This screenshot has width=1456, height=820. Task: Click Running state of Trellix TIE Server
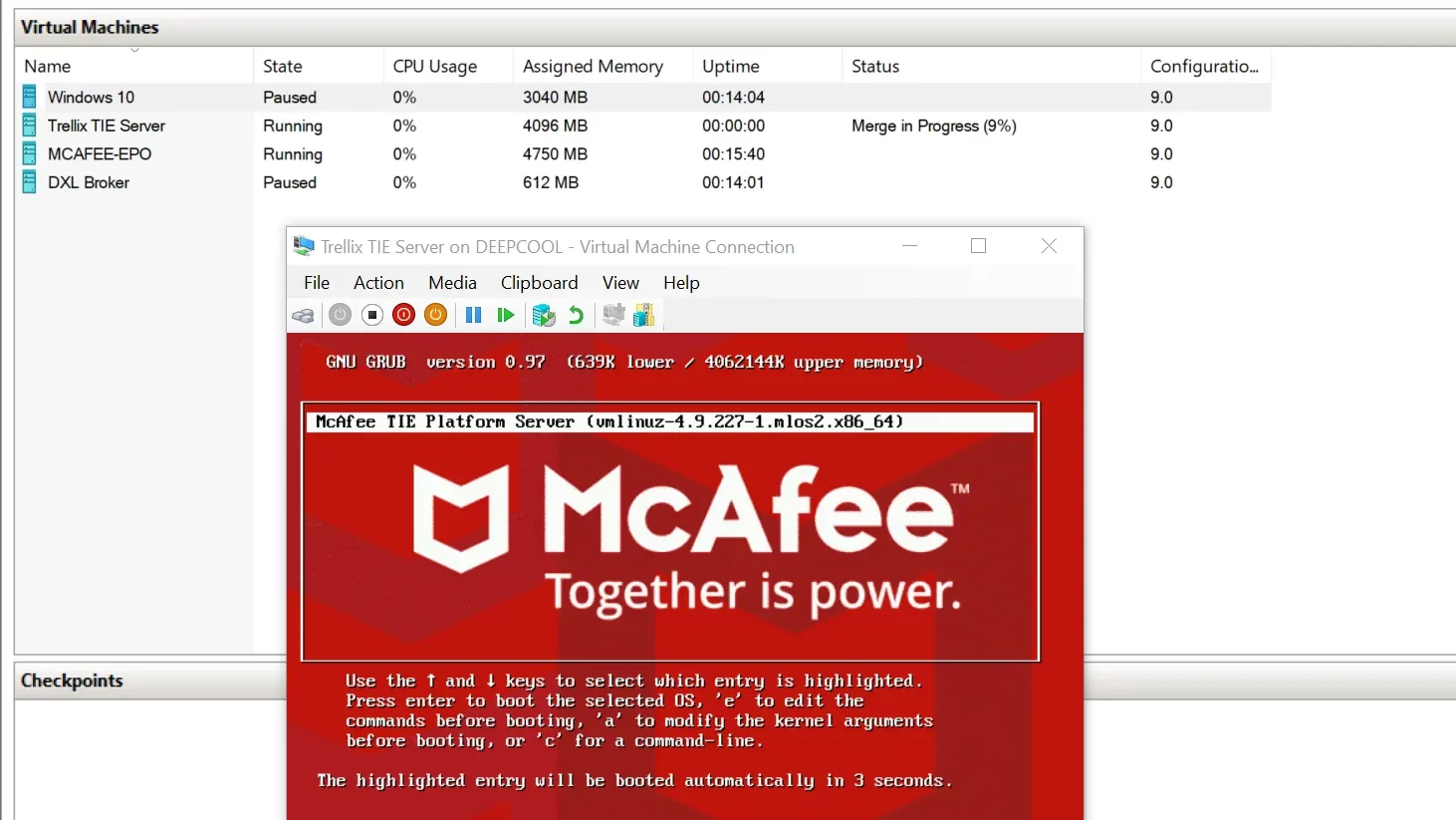pyautogui.click(x=293, y=126)
